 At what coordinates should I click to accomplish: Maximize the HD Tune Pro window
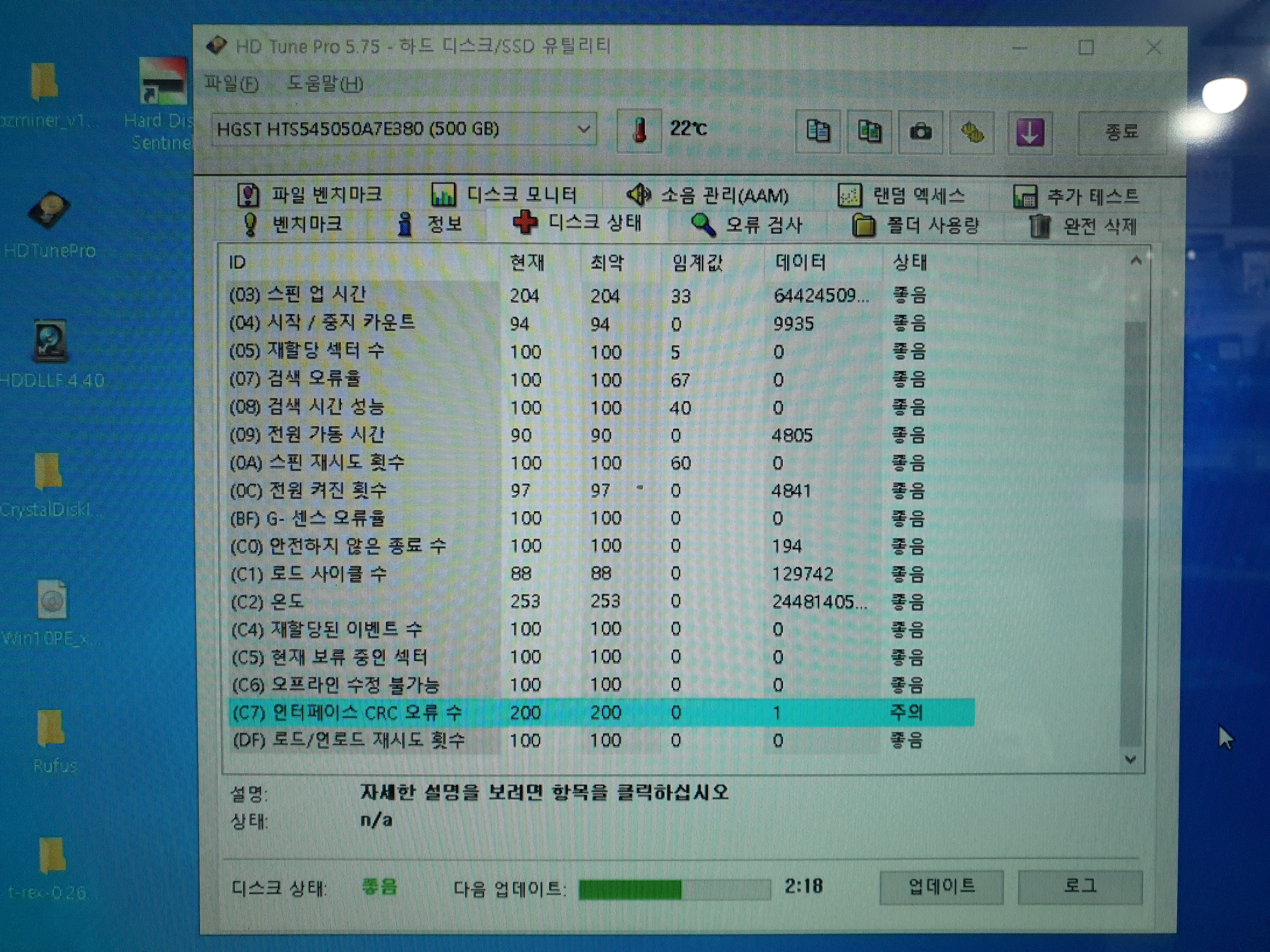(1086, 48)
